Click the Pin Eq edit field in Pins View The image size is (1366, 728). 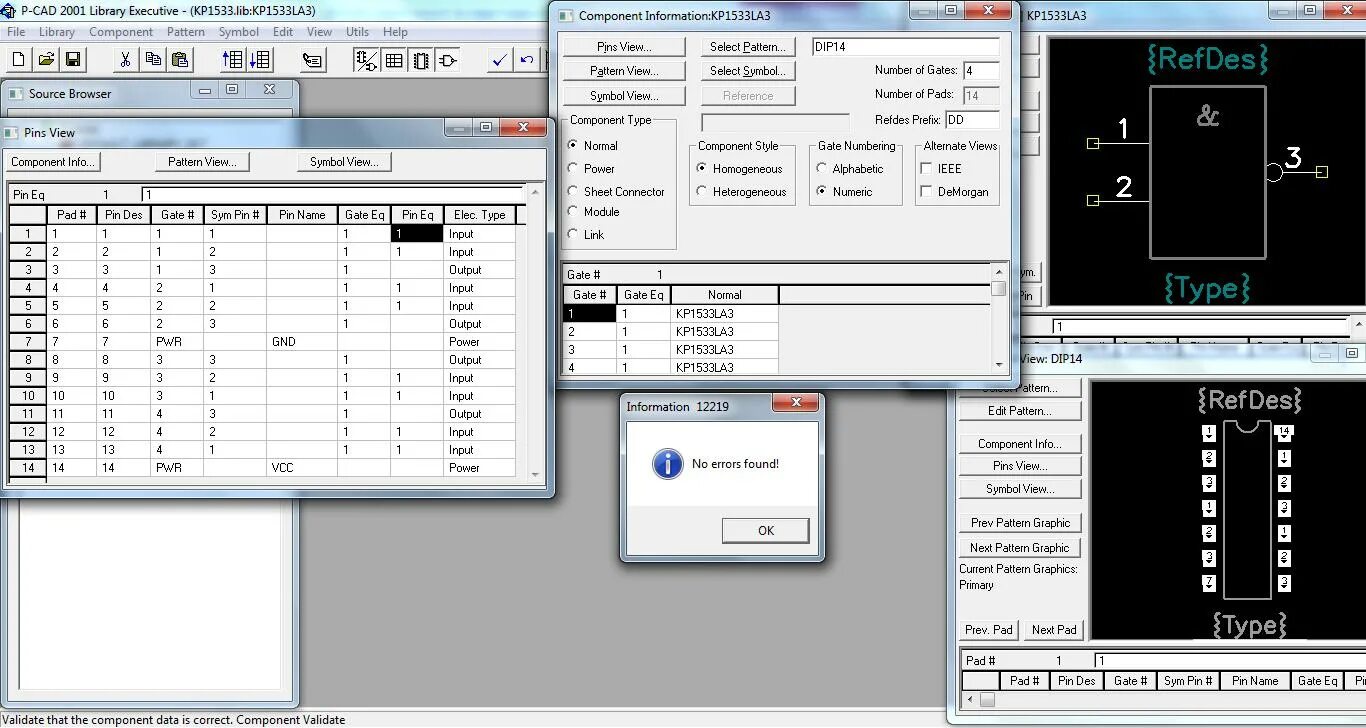pyautogui.click(x=332, y=195)
